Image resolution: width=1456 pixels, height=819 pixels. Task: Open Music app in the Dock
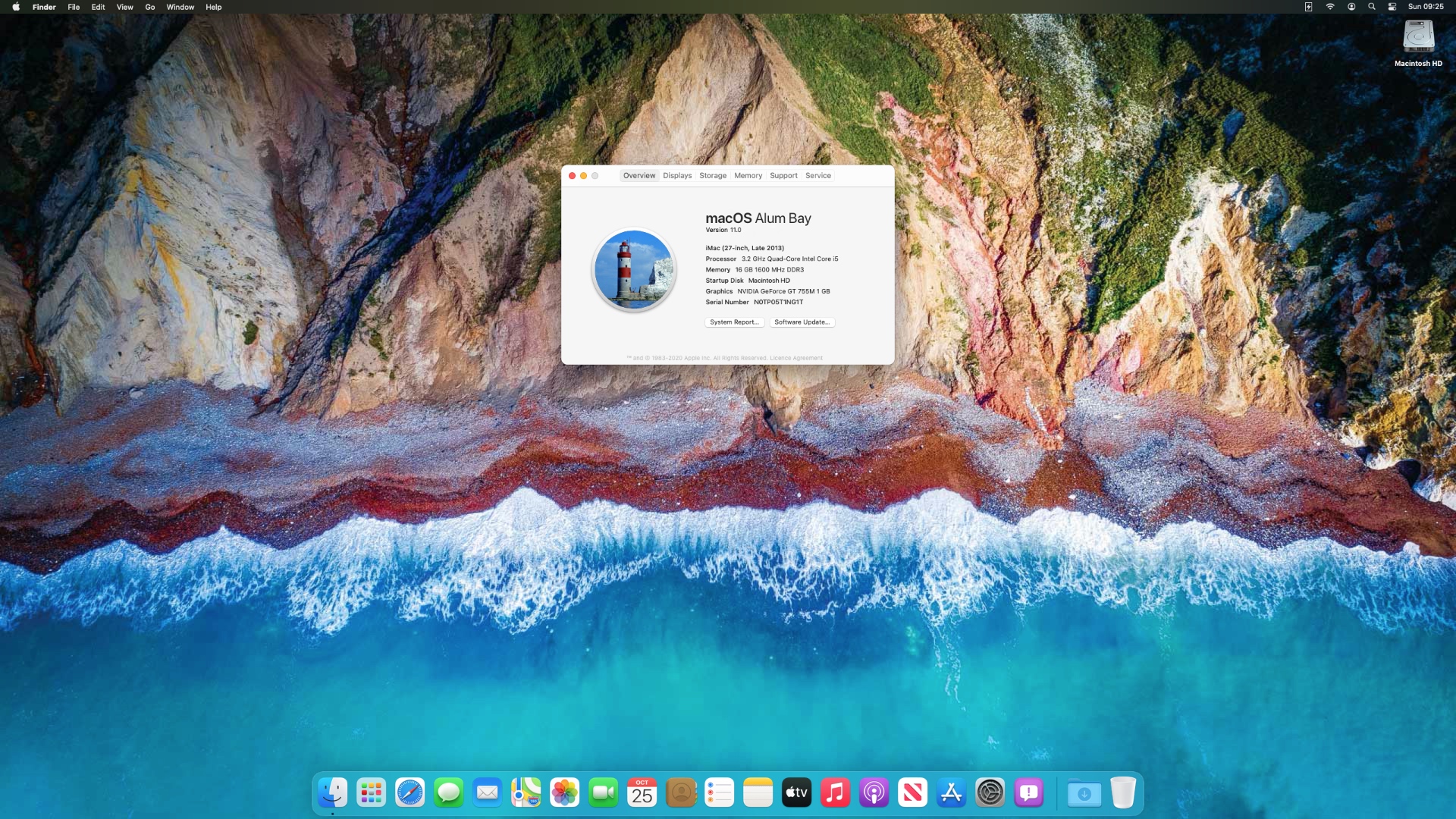coord(835,793)
